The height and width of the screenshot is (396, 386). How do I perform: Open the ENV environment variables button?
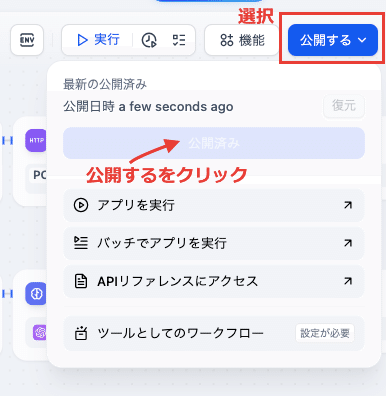[x=27, y=40]
